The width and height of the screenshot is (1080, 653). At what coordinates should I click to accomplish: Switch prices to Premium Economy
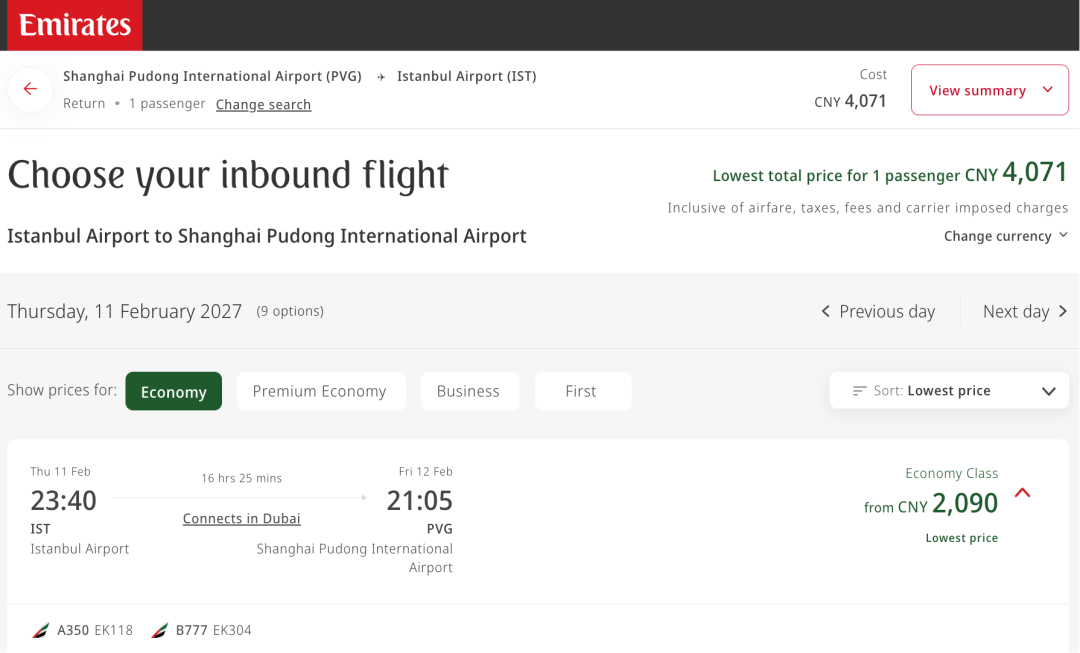click(320, 391)
